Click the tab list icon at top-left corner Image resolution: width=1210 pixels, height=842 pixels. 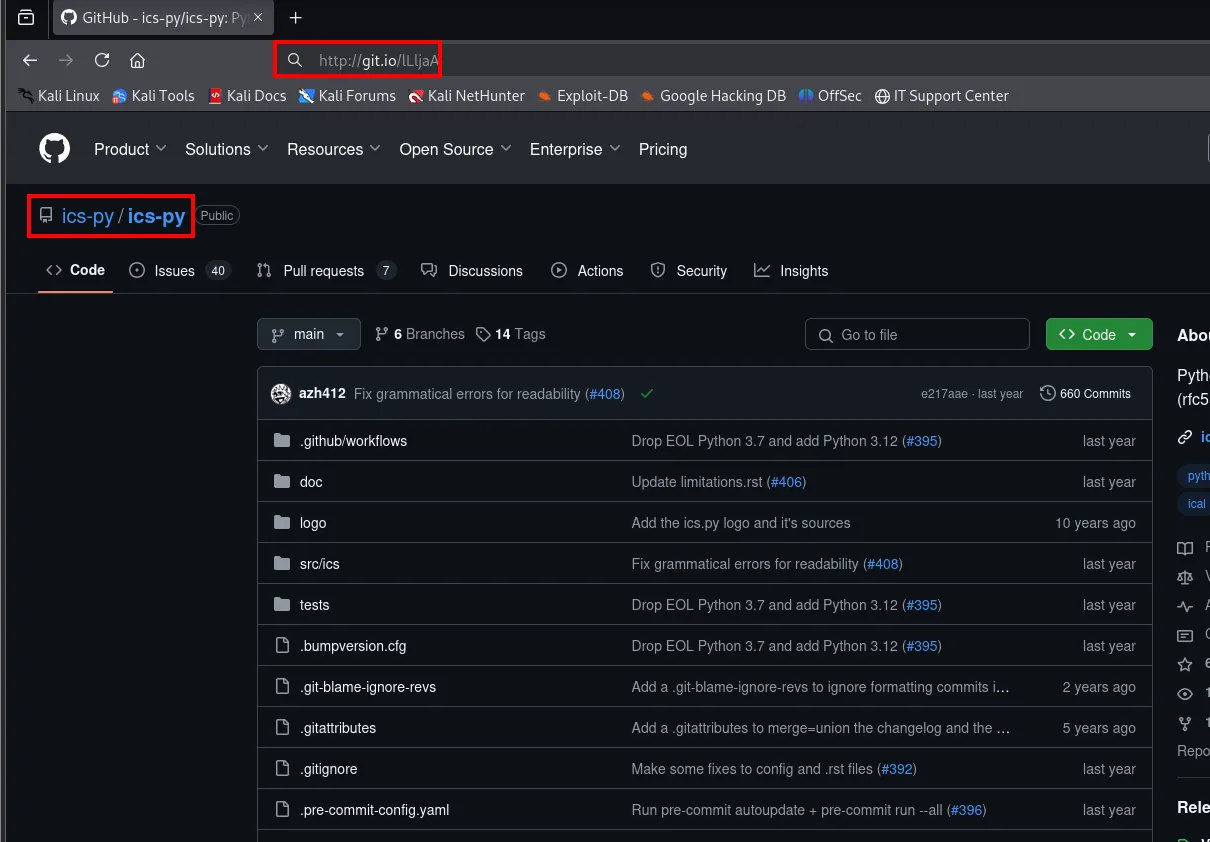tap(26, 18)
